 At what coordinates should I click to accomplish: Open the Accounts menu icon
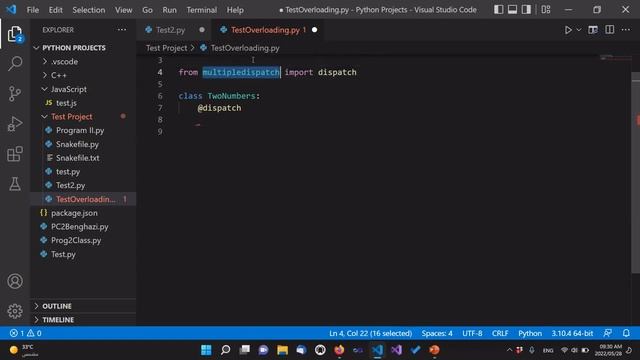pyautogui.click(x=15, y=281)
